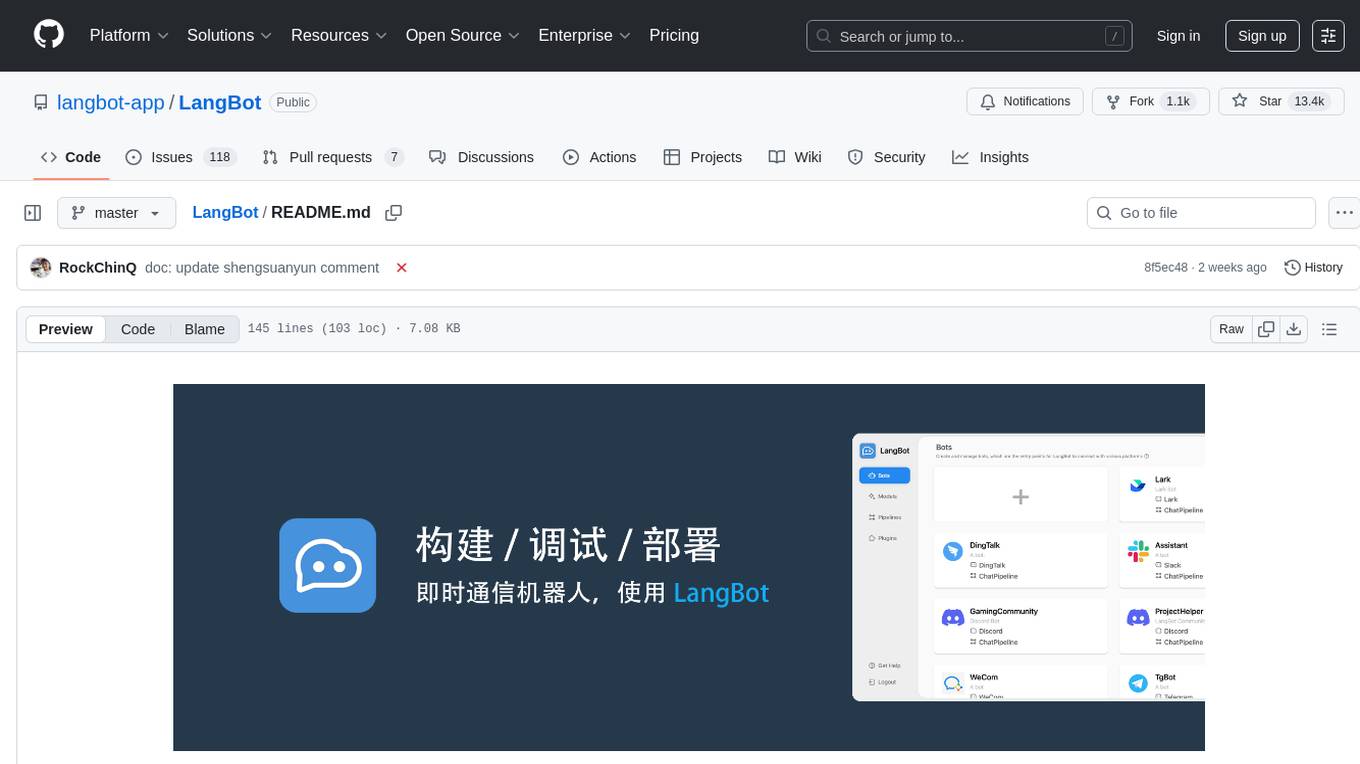Viewport: 1360px width, 764px height.
Task: Open the RockChinQ avatar image
Action: coord(41,268)
